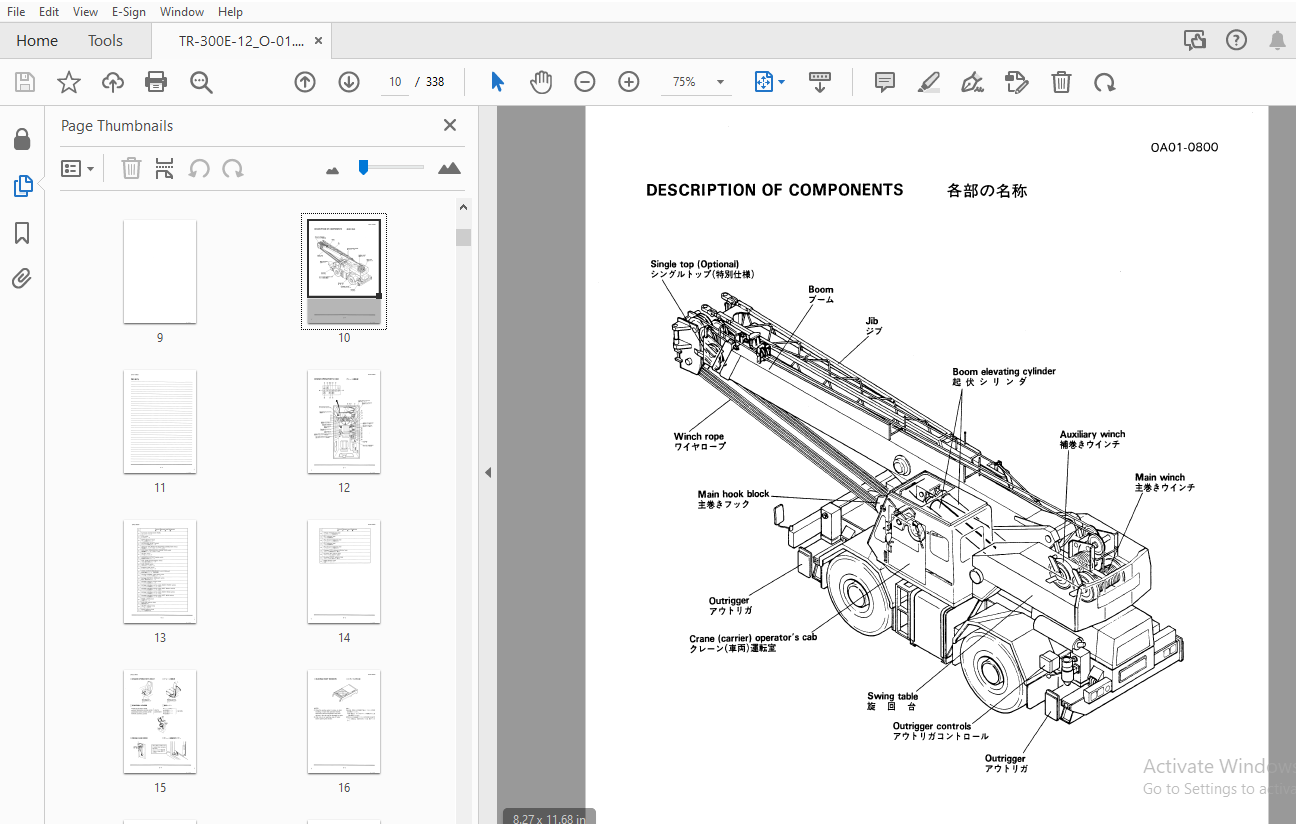Viewport: 1296px width, 824px height.
Task: Enlarge thumbnail size large mountain icon
Action: point(450,168)
